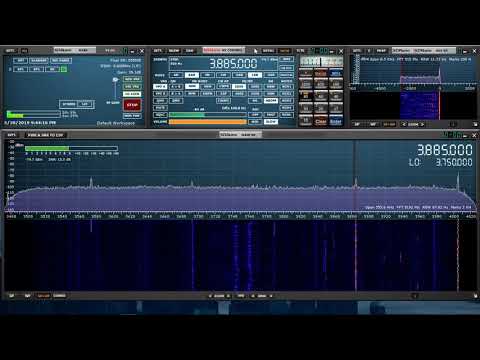Enable NBW noise blanker

coord(271,87)
